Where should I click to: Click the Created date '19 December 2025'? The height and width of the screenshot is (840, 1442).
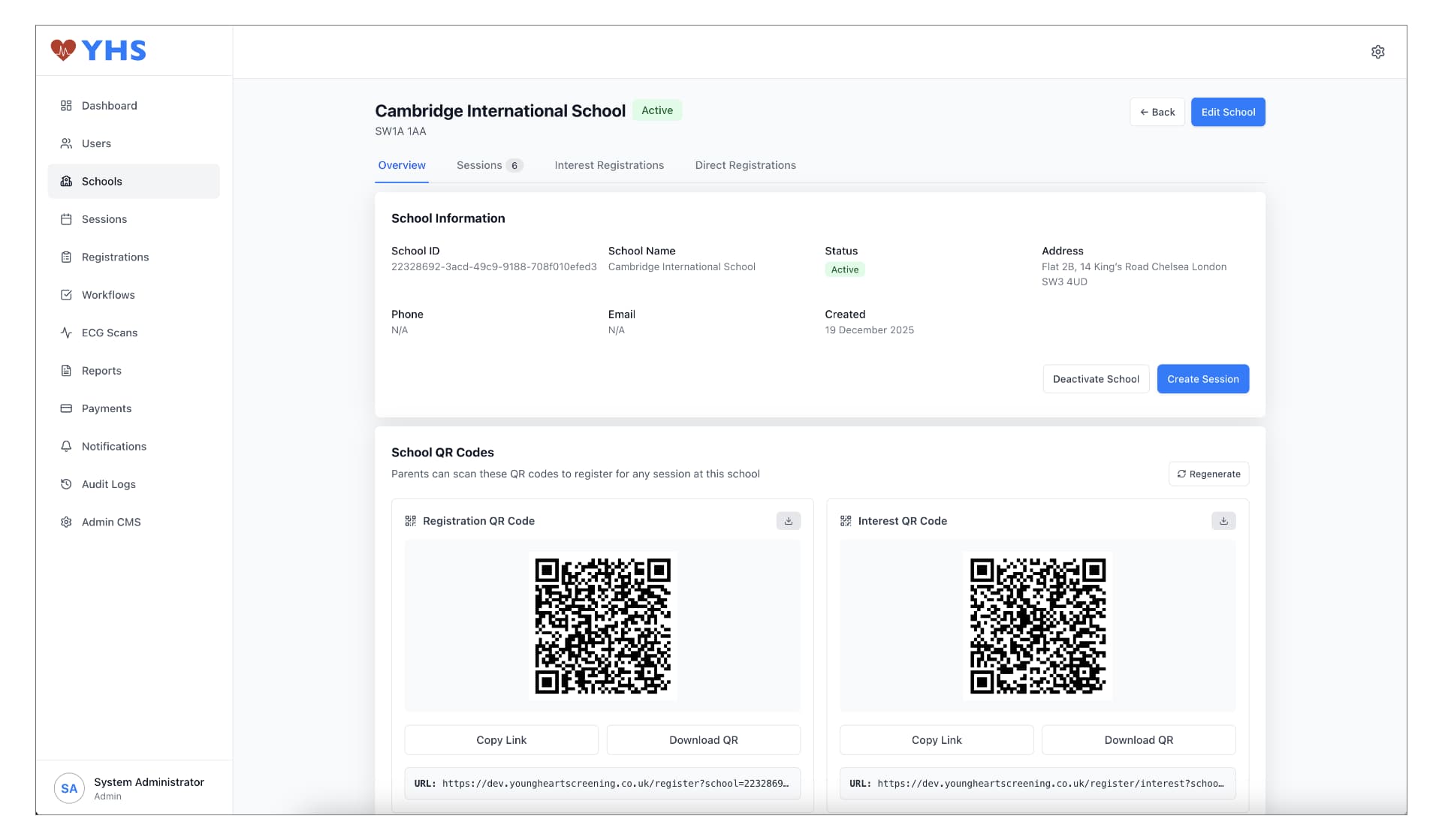870,330
